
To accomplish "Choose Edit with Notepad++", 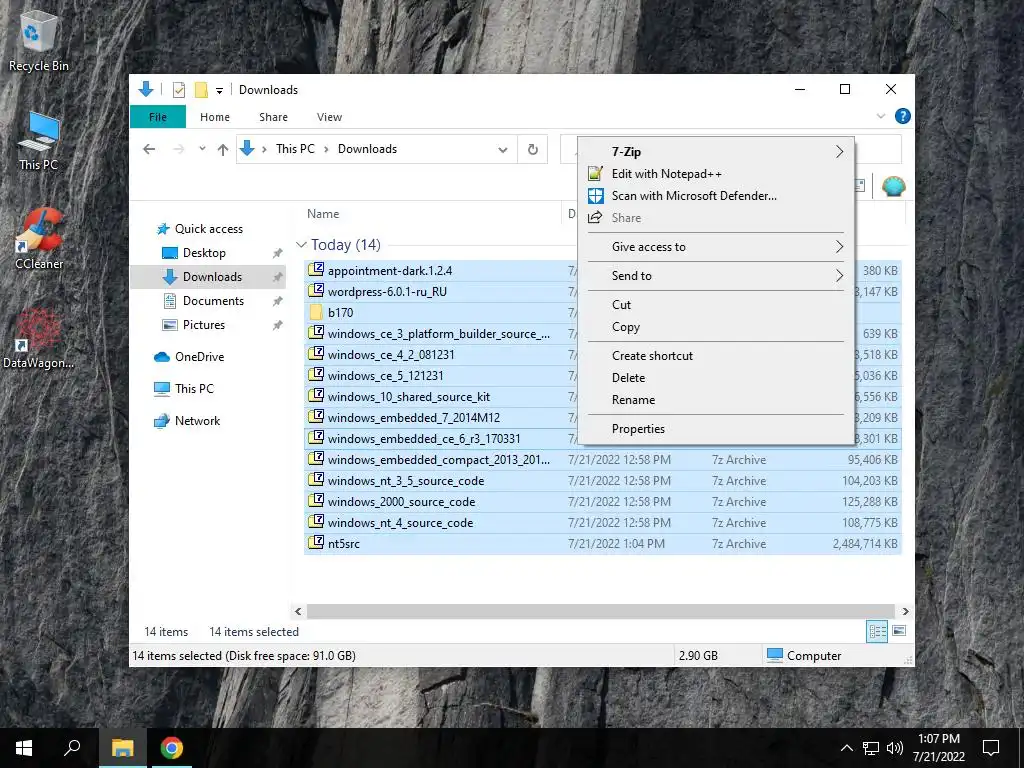I will click(716, 174).
